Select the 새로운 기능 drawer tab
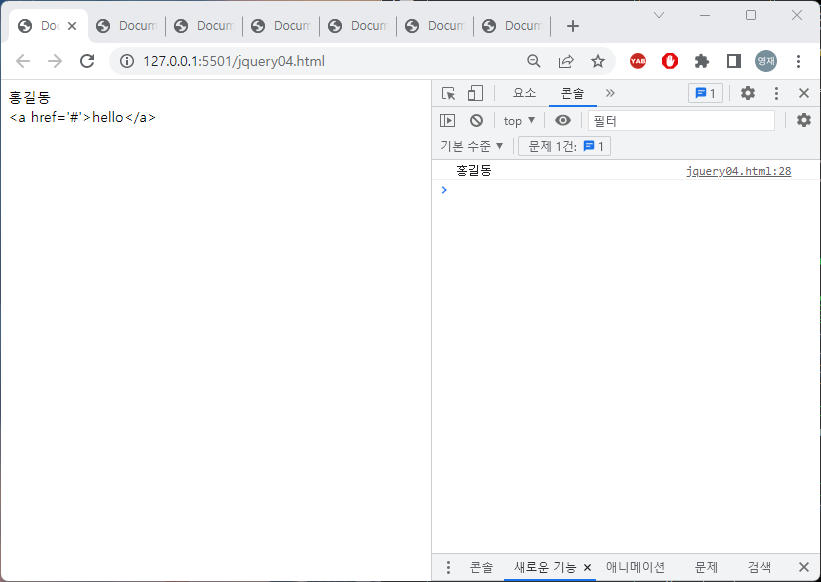 (x=545, y=567)
